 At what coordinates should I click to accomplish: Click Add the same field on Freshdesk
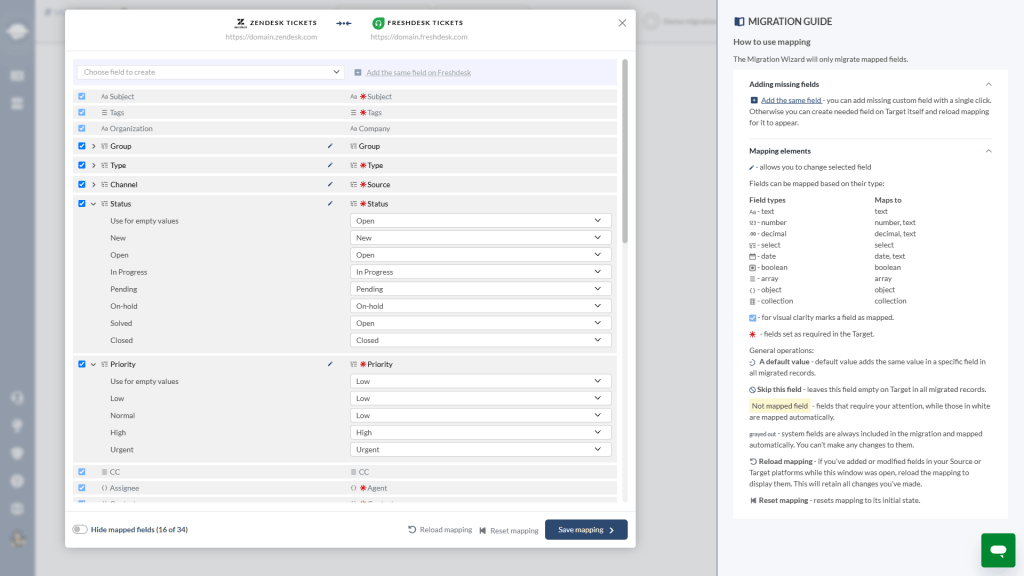(x=418, y=72)
